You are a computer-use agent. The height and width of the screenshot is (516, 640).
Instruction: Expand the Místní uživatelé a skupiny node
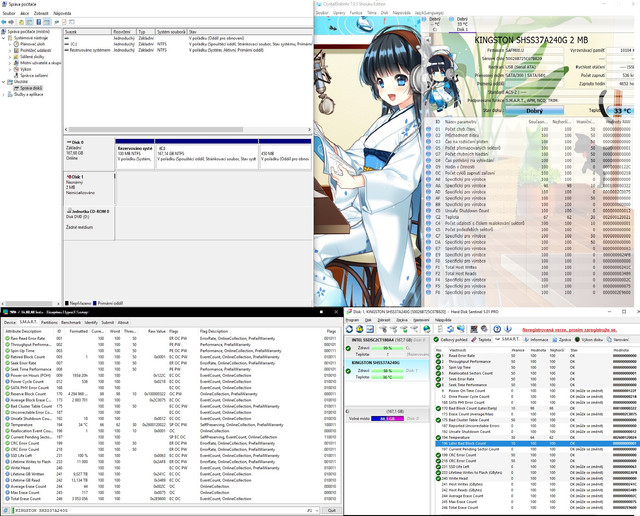10,63
